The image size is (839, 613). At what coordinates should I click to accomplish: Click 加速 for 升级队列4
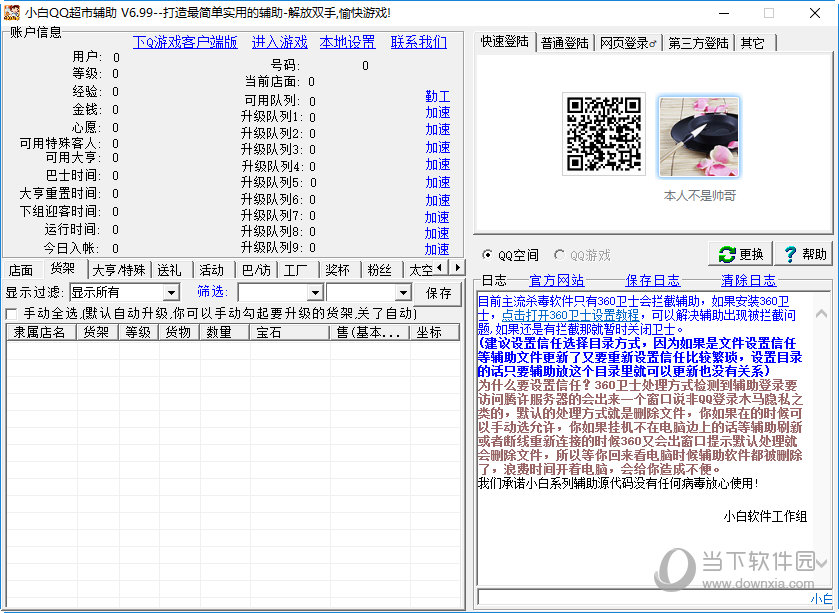pyautogui.click(x=437, y=165)
